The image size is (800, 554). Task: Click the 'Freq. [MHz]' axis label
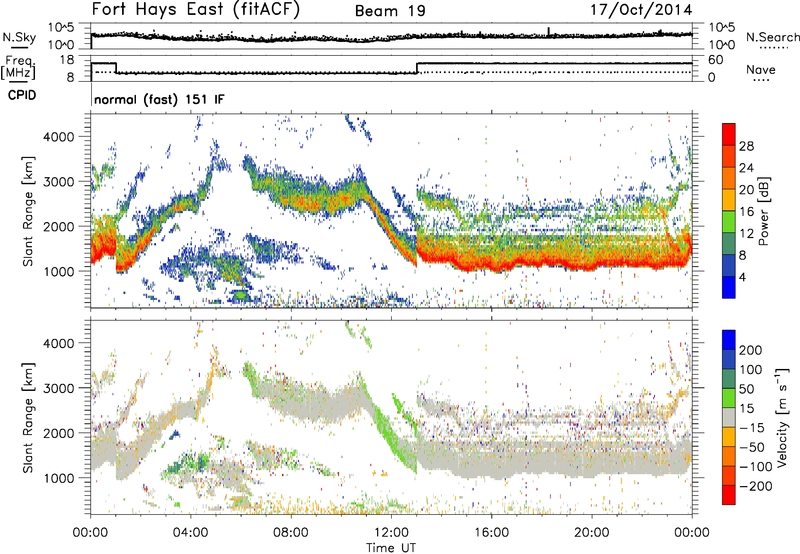[18, 67]
